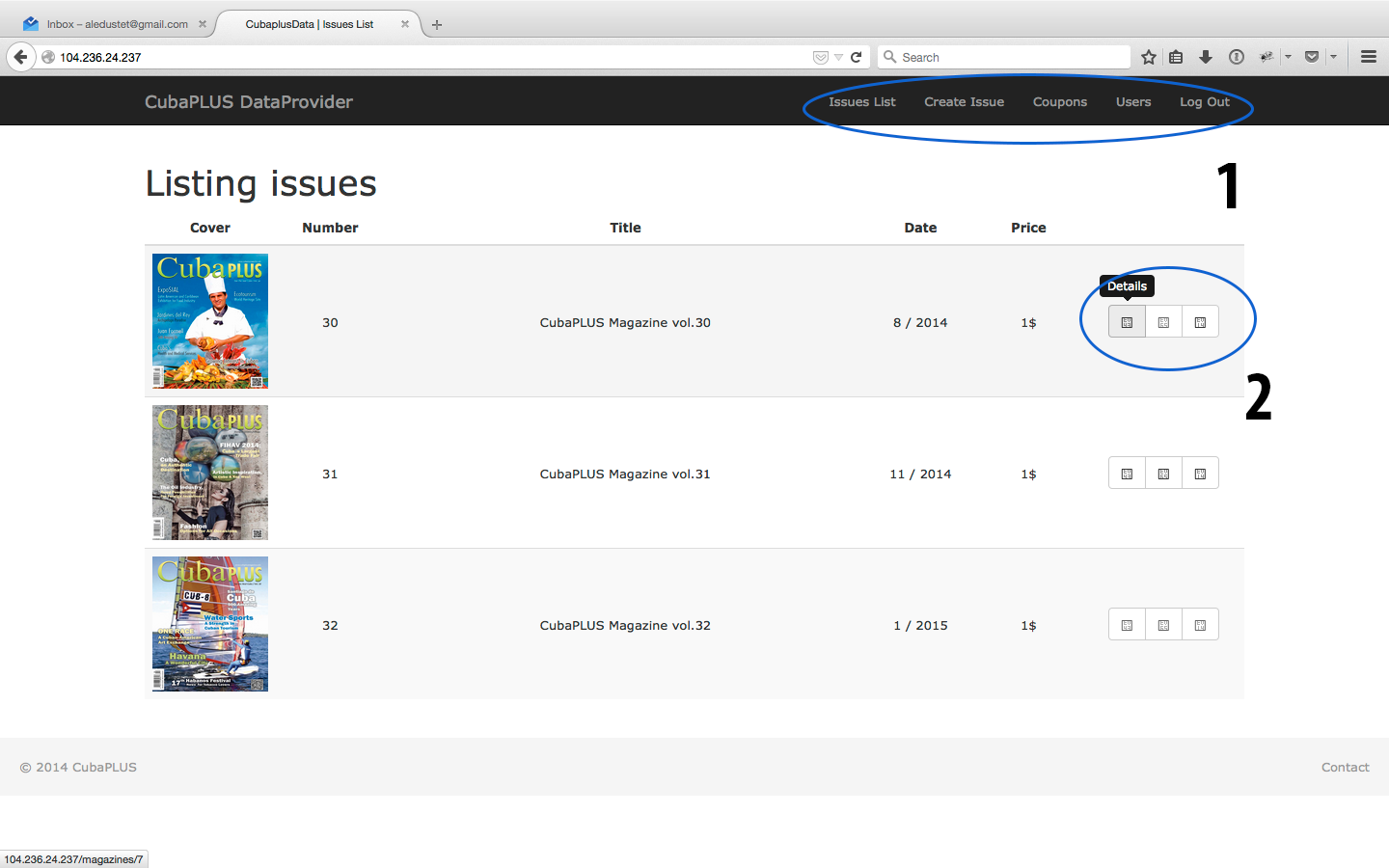The width and height of the screenshot is (1389, 868).
Task: Open Issues List in navigation bar
Action: pos(862,101)
